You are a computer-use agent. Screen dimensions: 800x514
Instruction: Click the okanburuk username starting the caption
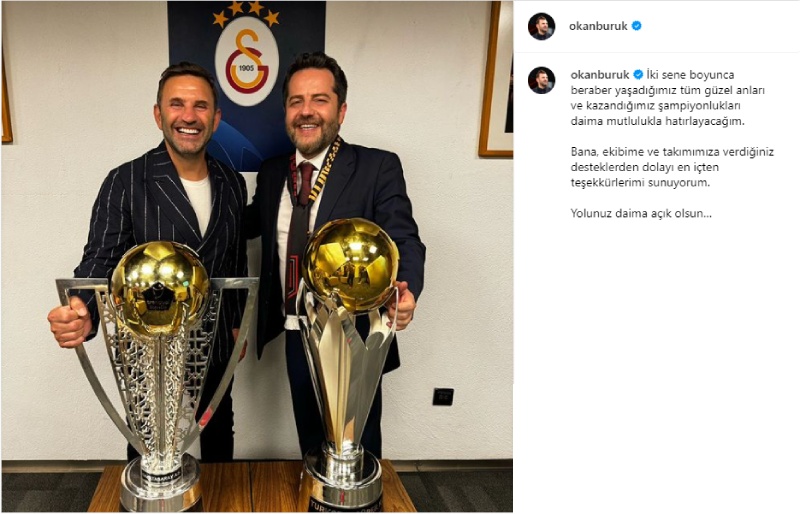[x=600, y=75]
